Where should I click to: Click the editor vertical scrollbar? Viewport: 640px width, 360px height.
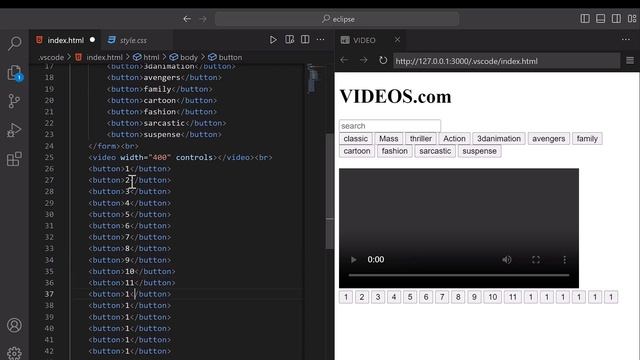tap(329, 191)
